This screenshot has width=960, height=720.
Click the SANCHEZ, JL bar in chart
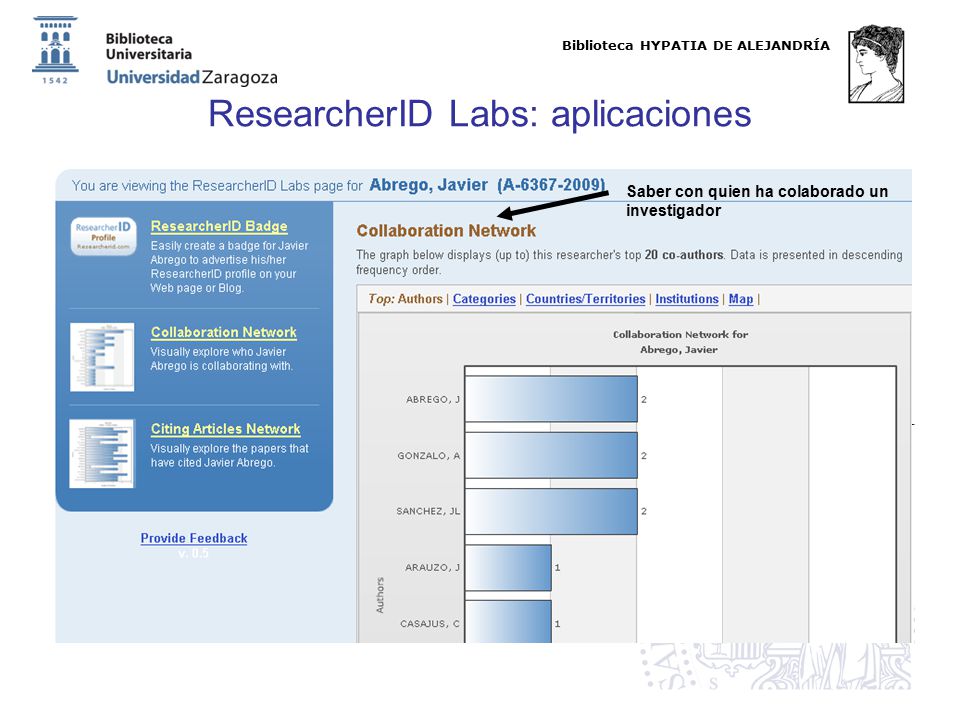click(551, 511)
